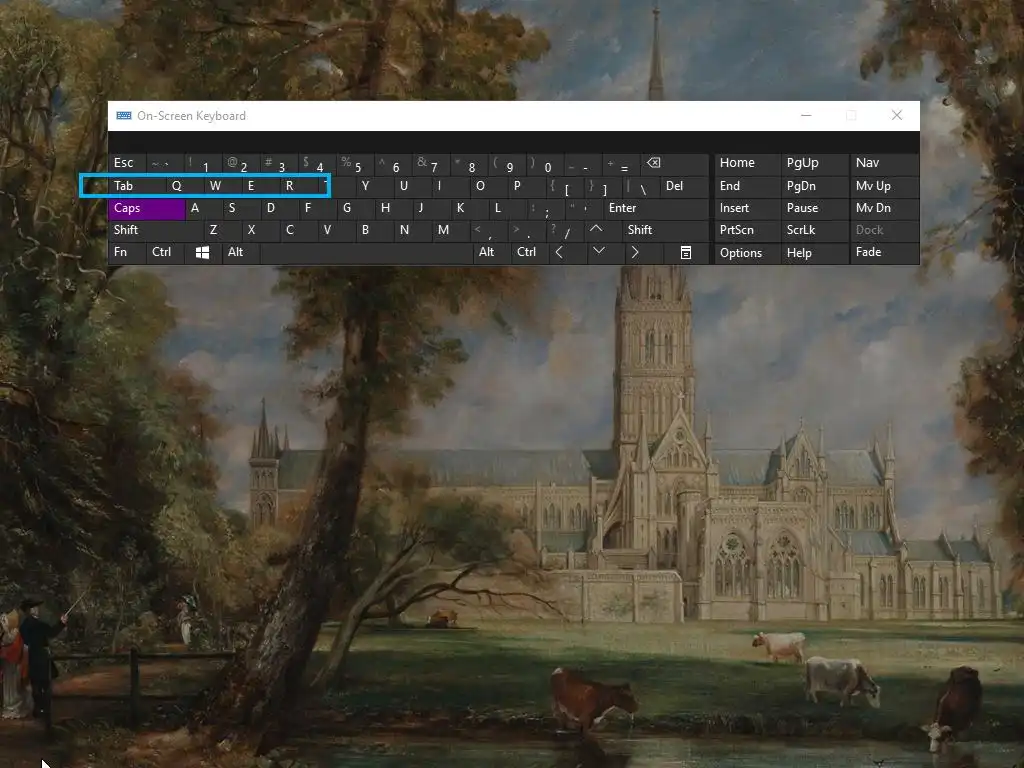Click the Home key

click(x=747, y=163)
